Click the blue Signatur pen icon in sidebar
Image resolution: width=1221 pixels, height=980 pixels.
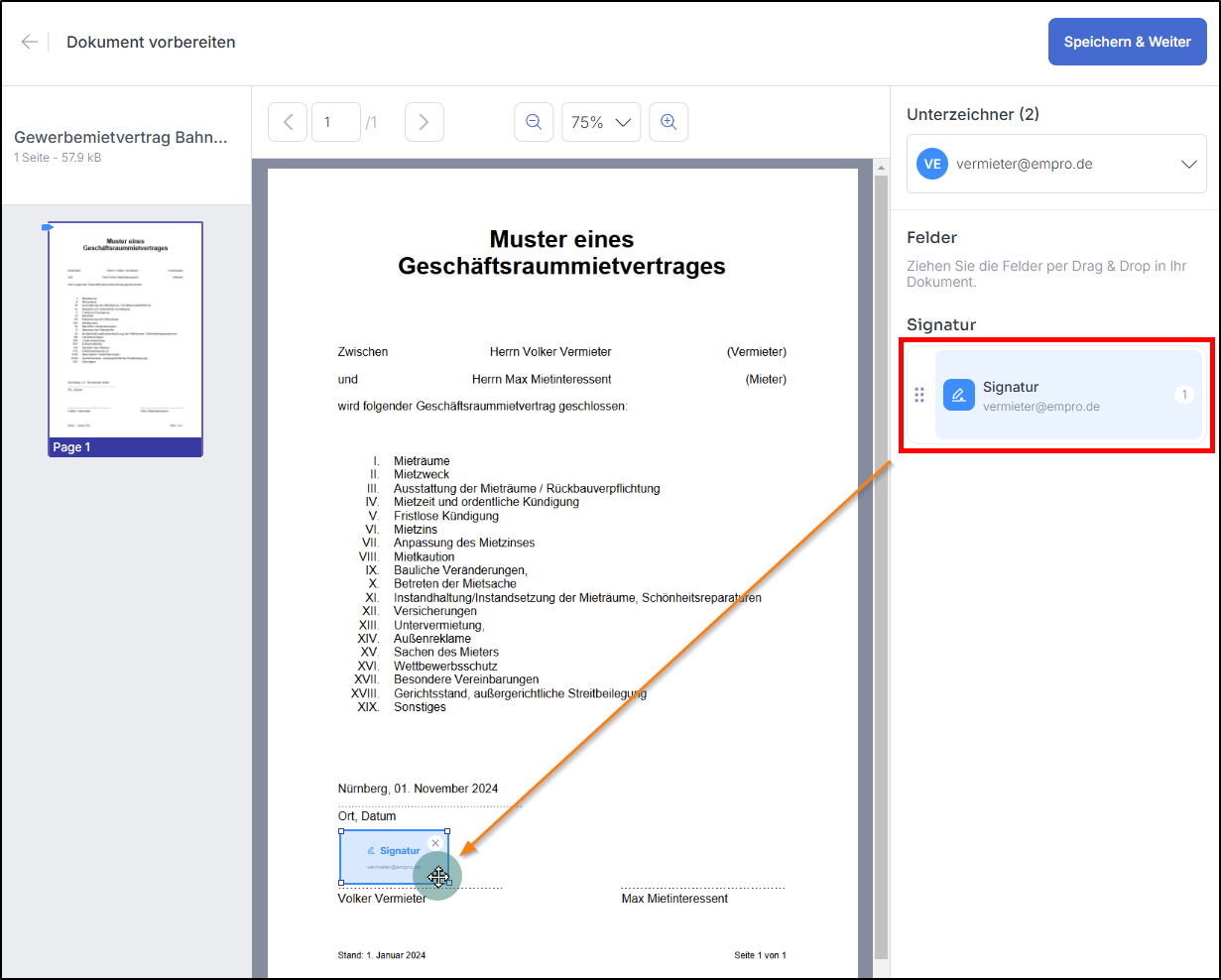(x=958, y=395)
